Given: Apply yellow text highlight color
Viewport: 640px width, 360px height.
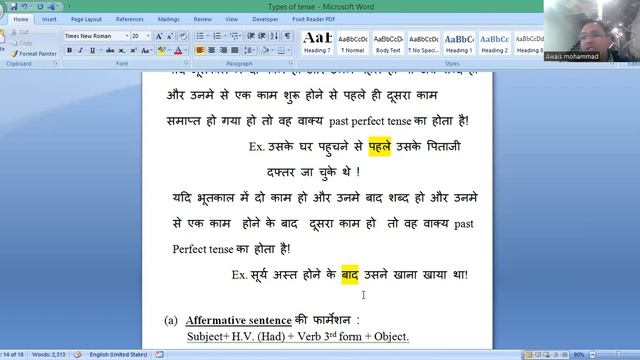Looking at the screenshot, I should tap(161, 51).
